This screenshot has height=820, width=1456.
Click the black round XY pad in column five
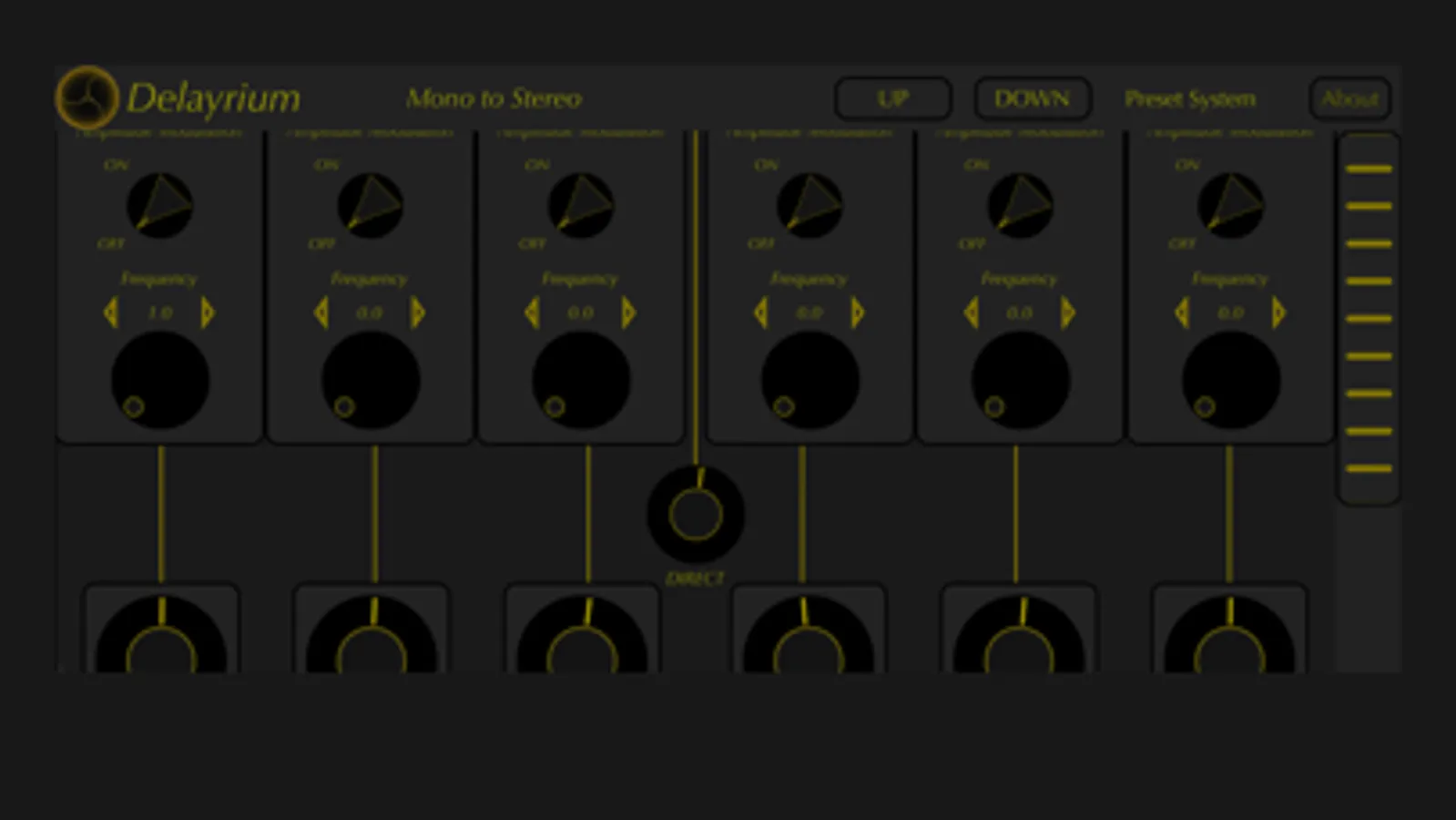click(1021, 380)
